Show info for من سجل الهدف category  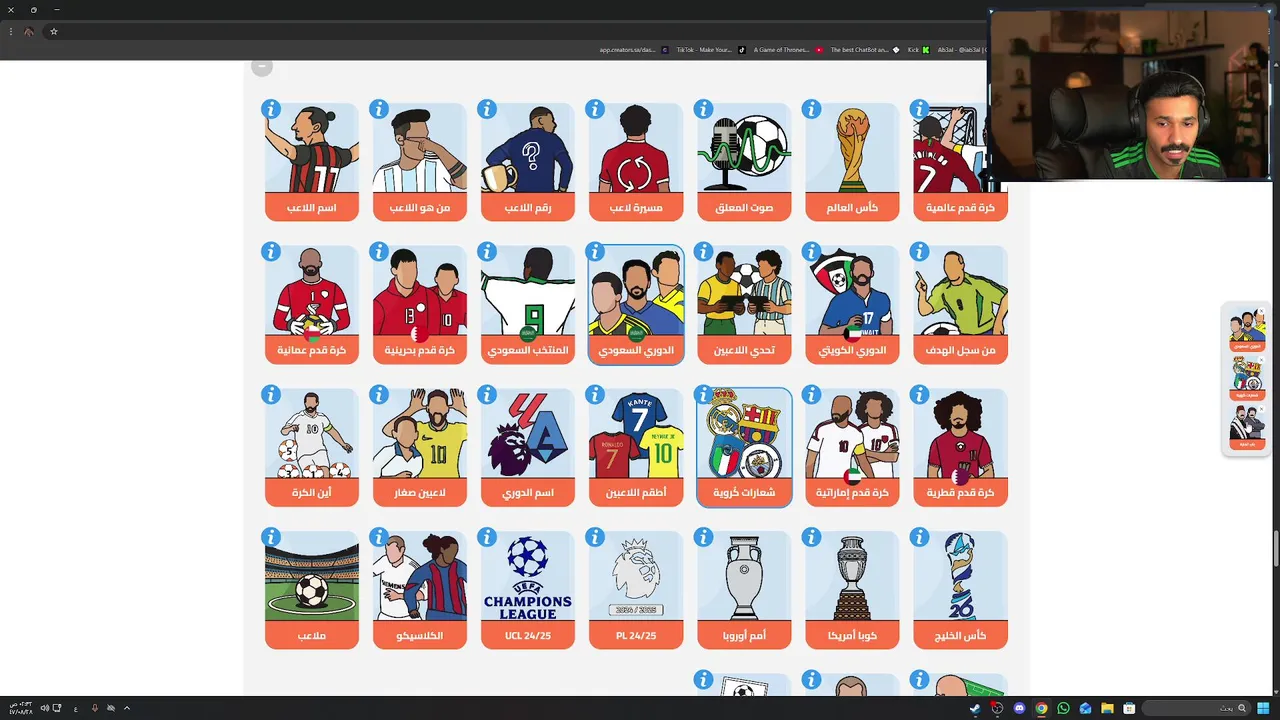[919, 252]
